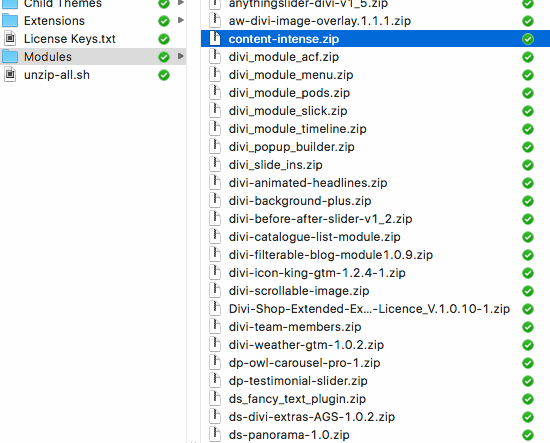Viewport: 550px width, 443px height.
Task: Click divi_module_slick.zip file icon
Action: [215, 110]
